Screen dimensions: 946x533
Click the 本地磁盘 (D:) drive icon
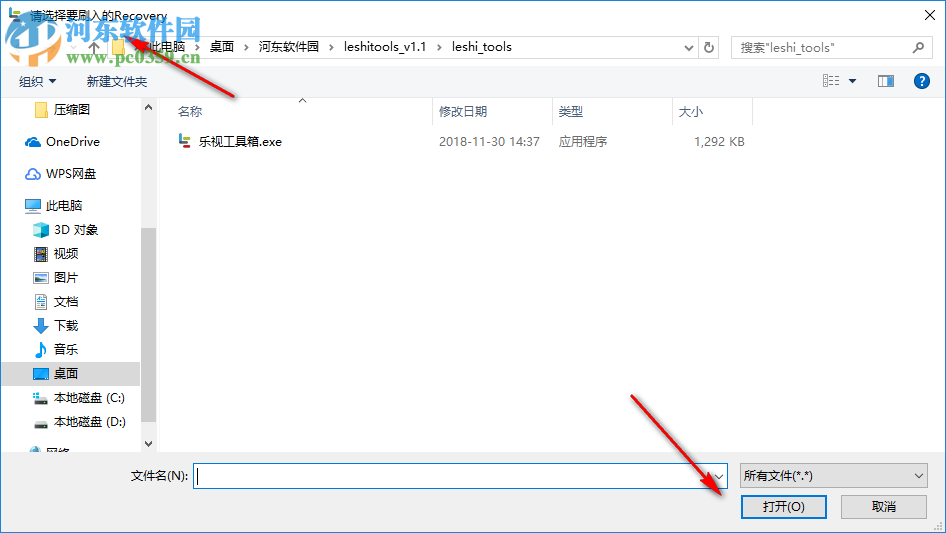(x=40, y=422)
